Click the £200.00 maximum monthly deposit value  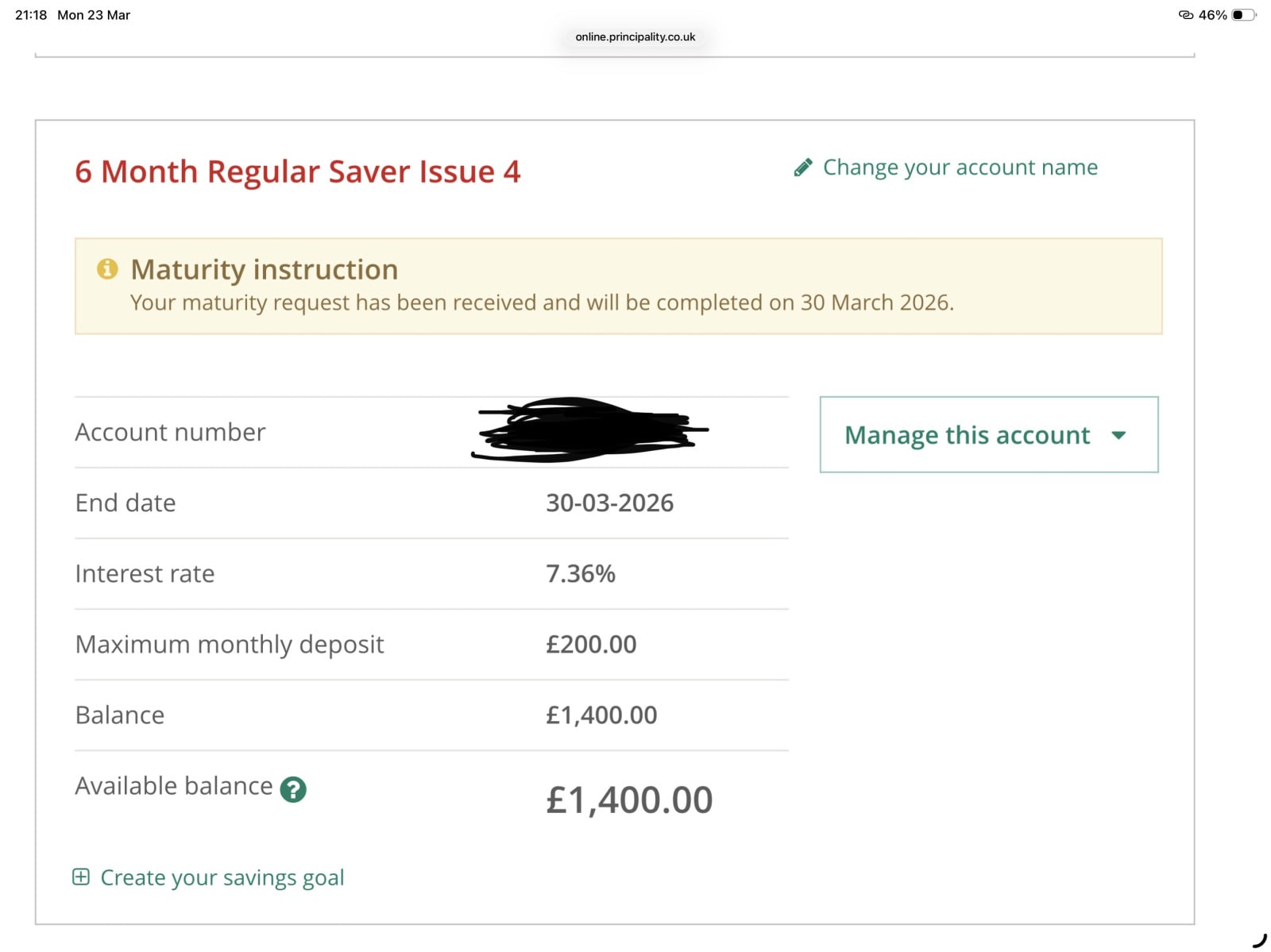pos(591,644)
